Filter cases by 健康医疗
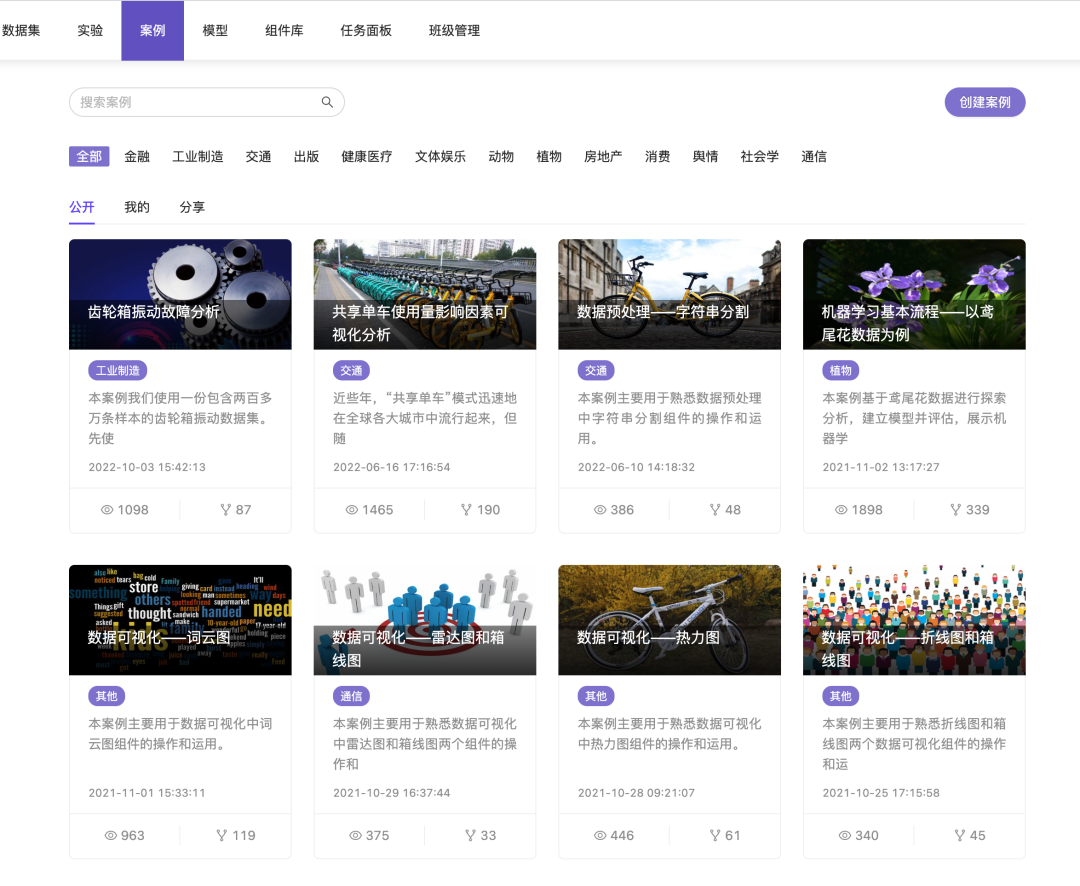The height and width of the screenshot is (886, 1080). pos(367,156)
